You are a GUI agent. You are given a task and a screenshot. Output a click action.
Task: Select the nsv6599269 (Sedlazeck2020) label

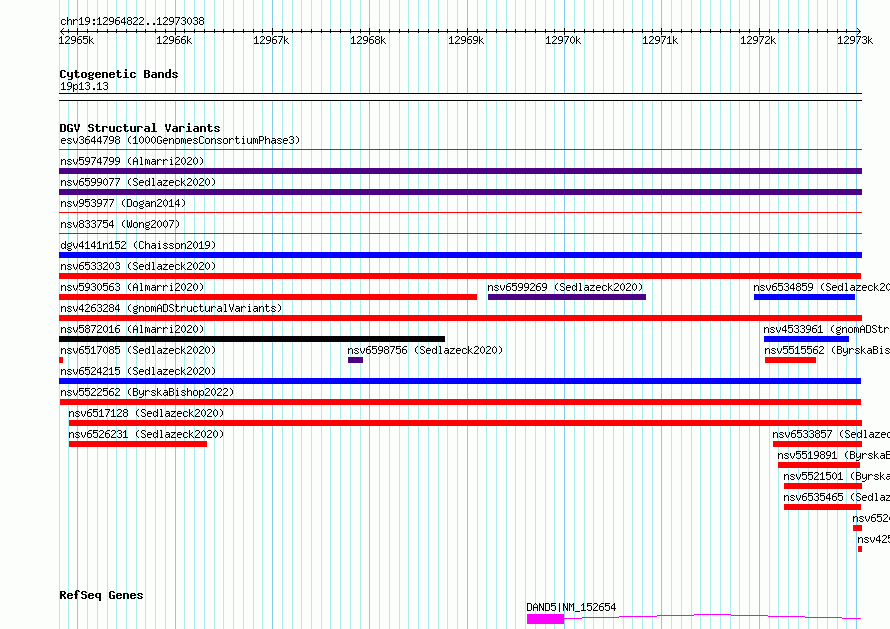(x=565, y=287)
